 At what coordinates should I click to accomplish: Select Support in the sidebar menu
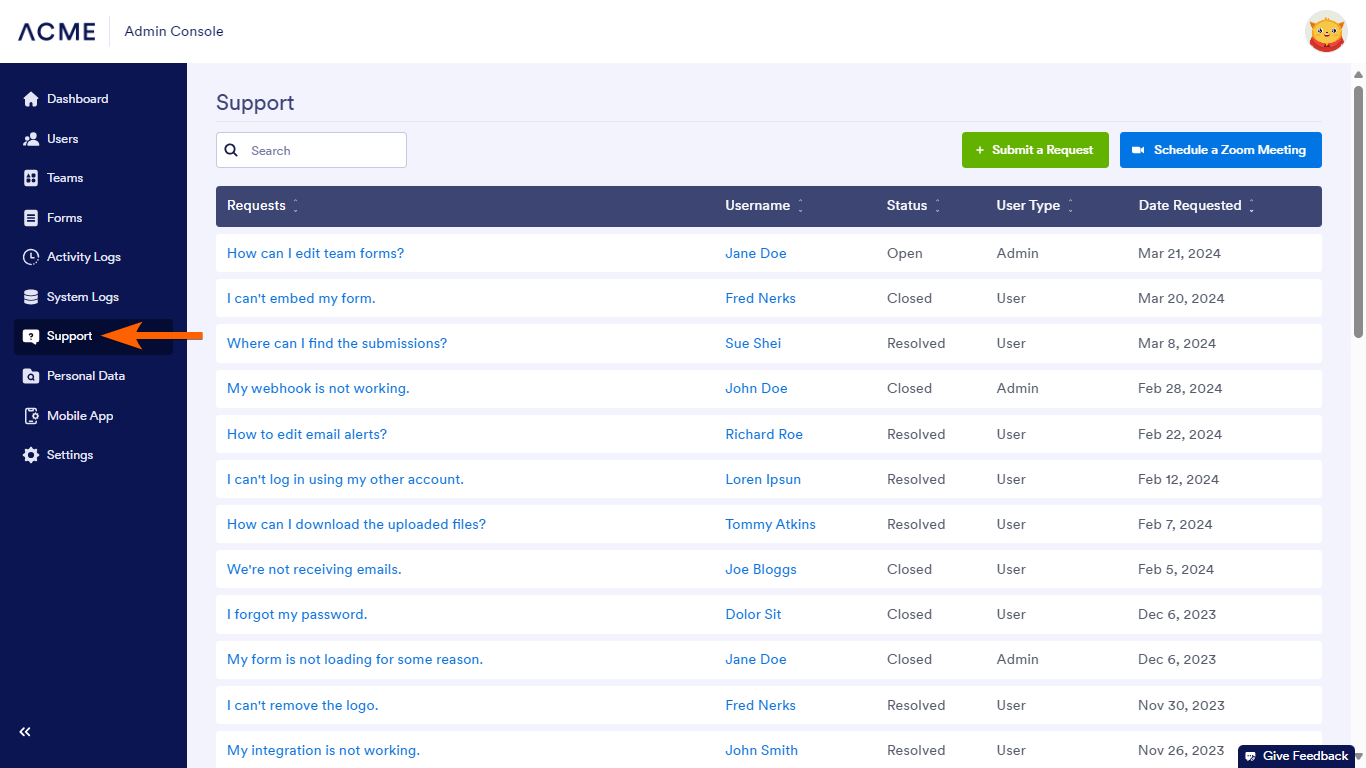pos(69,336)
